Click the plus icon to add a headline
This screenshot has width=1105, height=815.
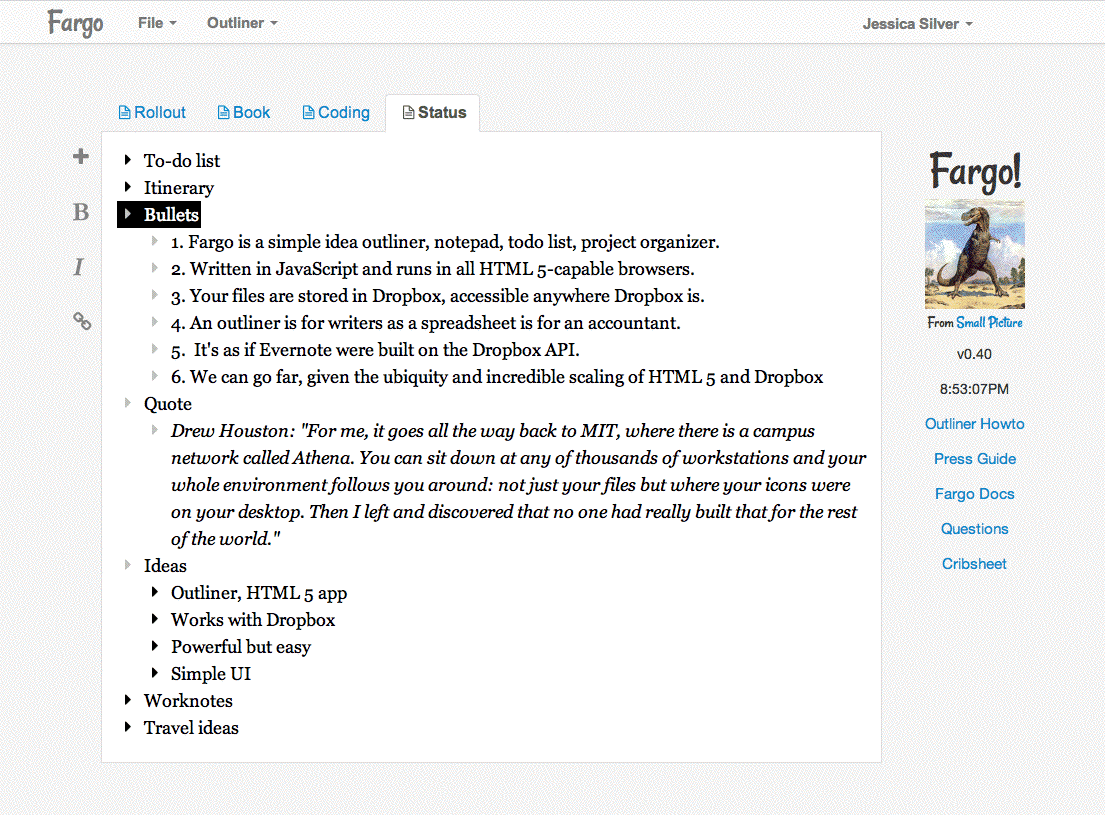(81, 157)
